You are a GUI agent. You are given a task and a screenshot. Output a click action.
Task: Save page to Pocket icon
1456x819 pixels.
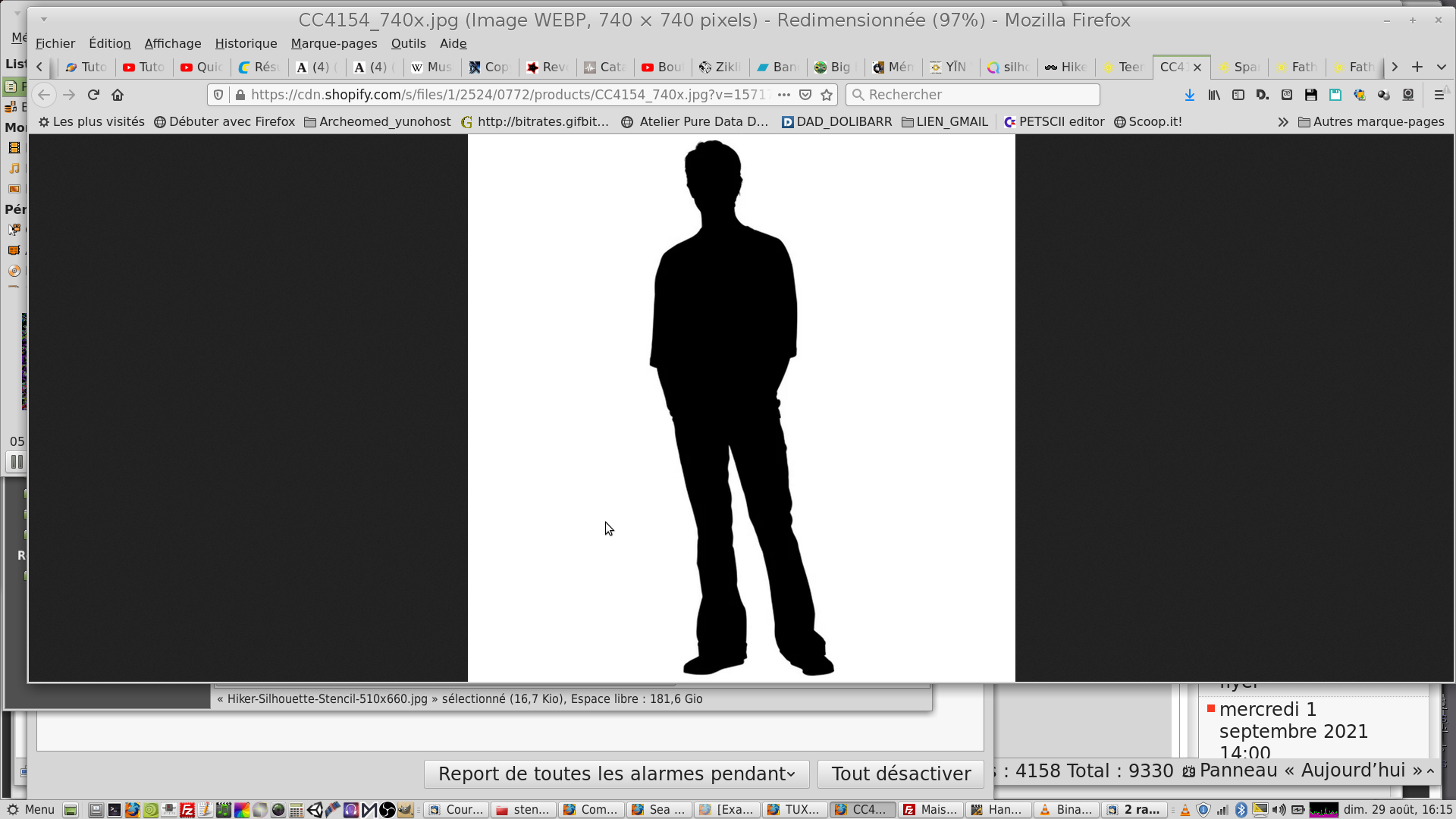point(805,95)
